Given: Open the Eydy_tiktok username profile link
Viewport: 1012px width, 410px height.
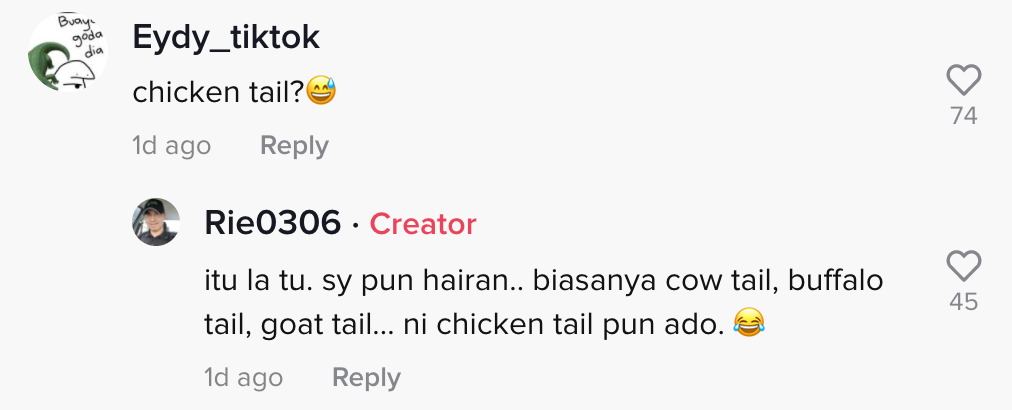Looking at the screenshot, I should (226, 37).
